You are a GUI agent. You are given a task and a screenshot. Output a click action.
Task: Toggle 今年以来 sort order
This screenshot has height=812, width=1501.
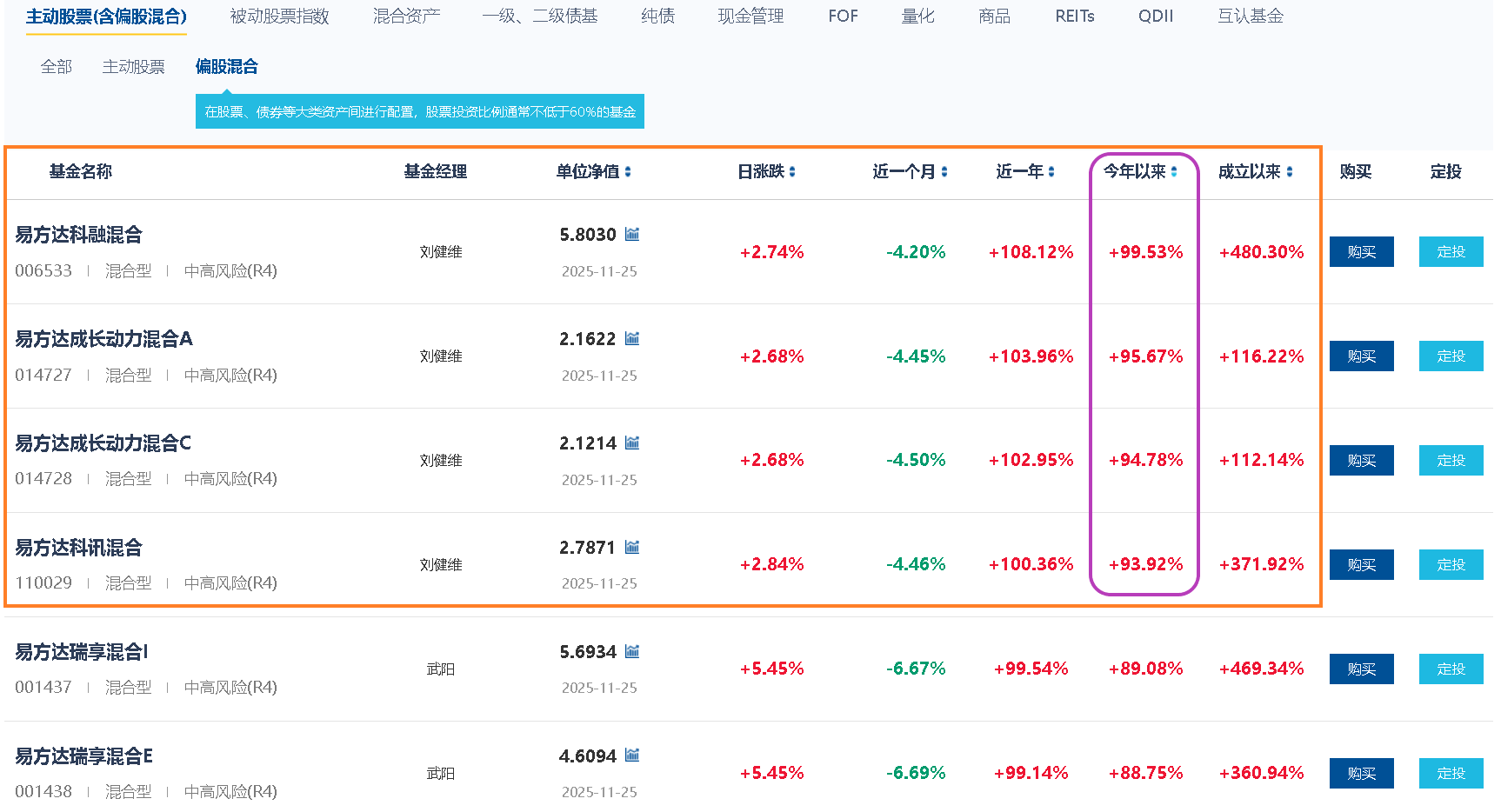click(1174, 172)
